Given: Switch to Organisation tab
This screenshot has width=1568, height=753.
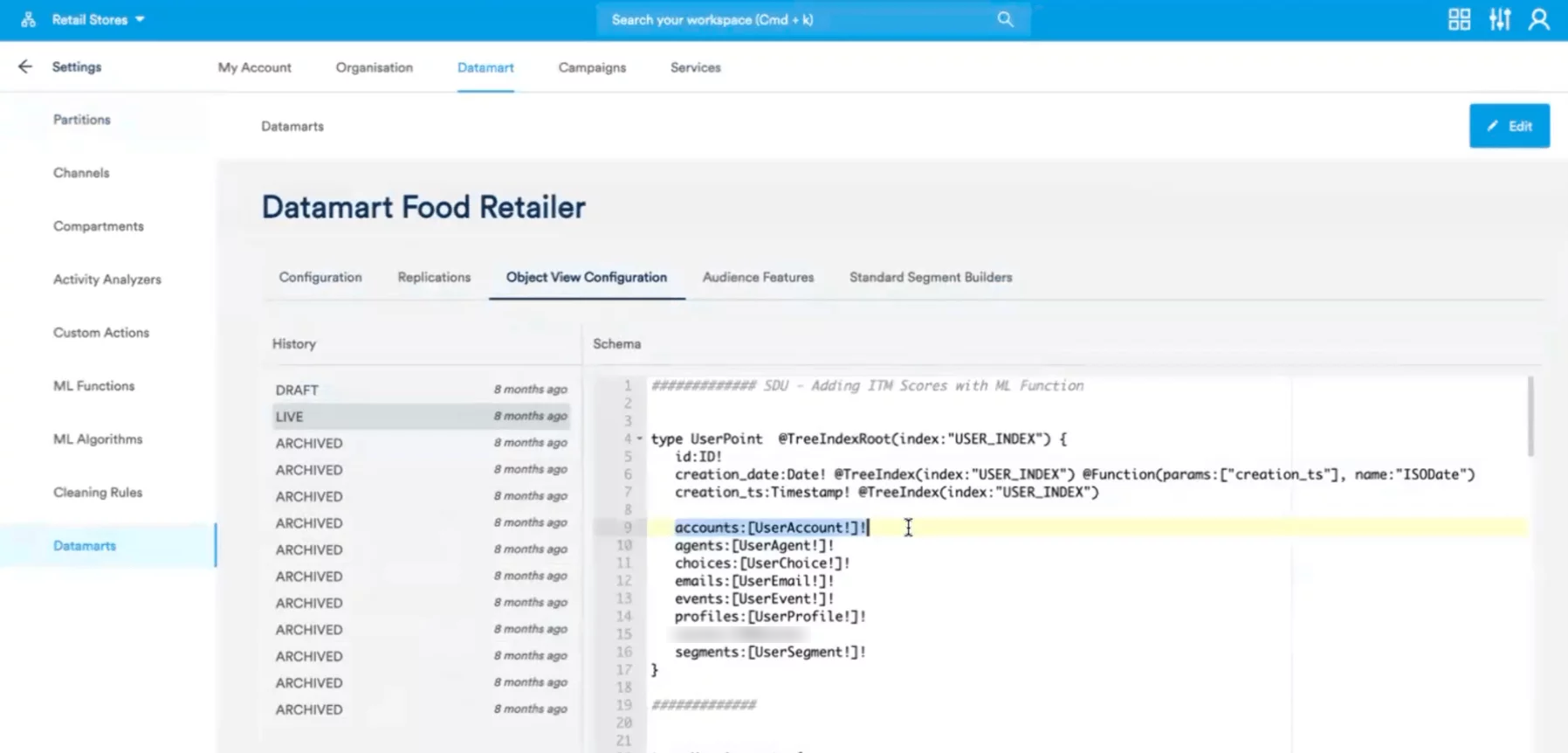Looking at the screenshot, I should coord(375,67).
